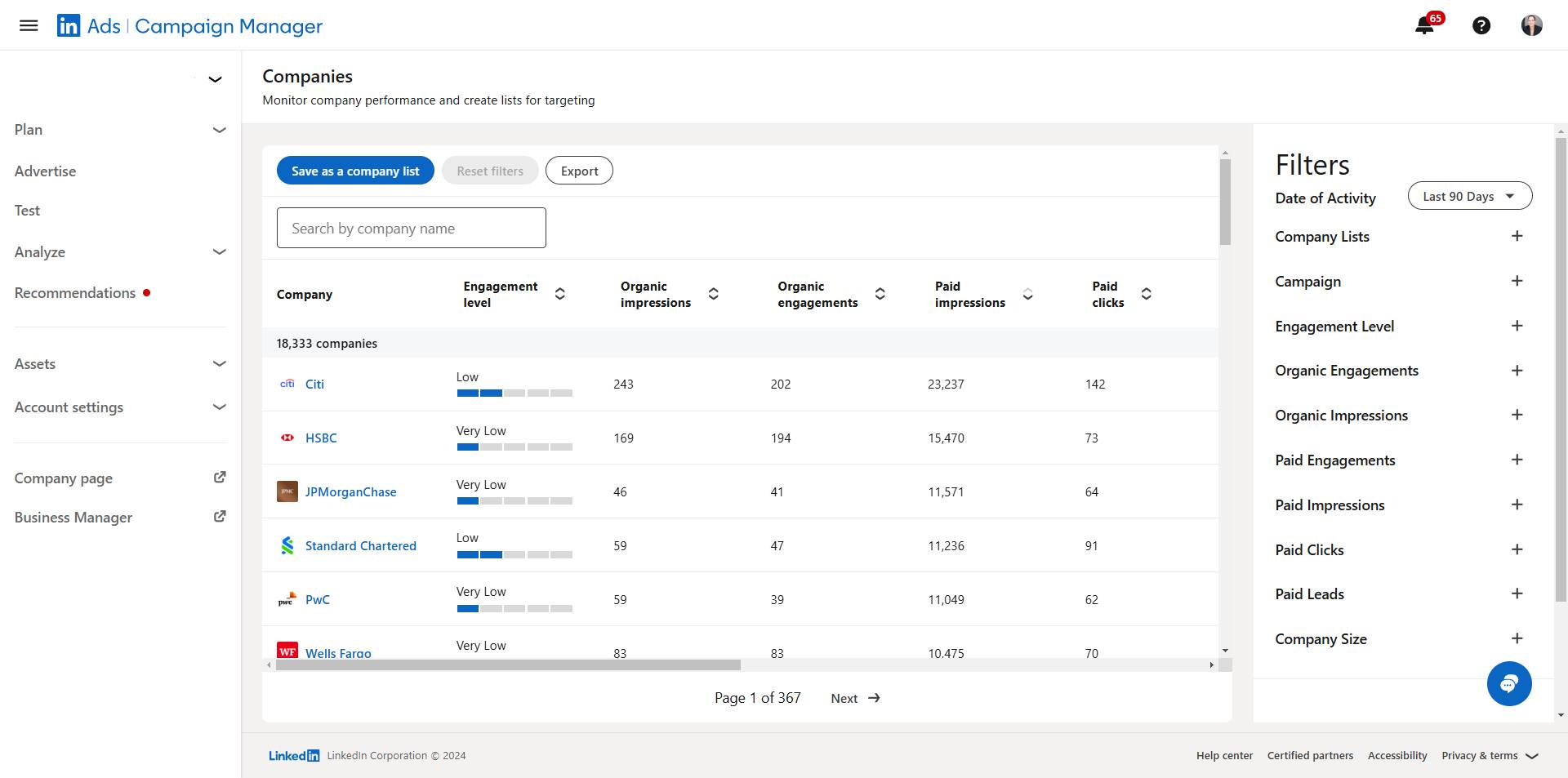
Task: Click the horizontal table scrollbar
Action: pos(508,665)
